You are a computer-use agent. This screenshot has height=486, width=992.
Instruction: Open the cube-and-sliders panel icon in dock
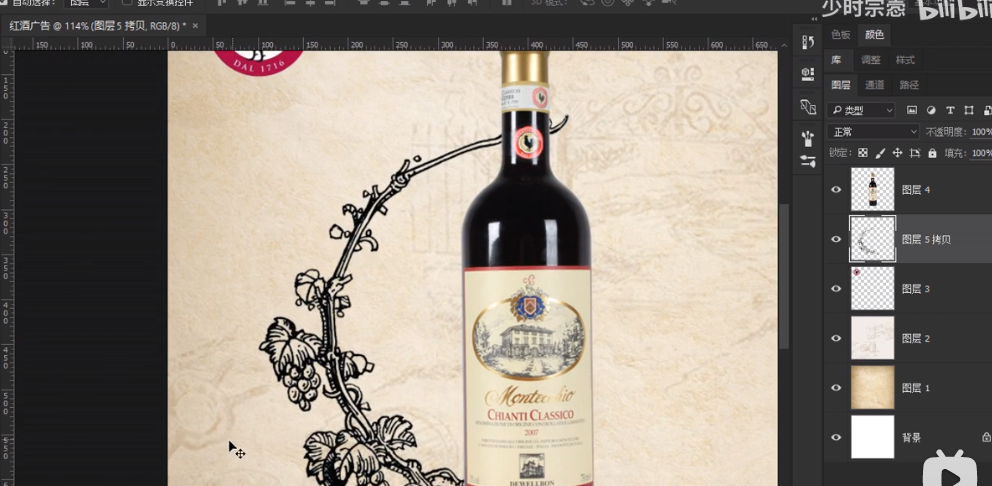808,74
